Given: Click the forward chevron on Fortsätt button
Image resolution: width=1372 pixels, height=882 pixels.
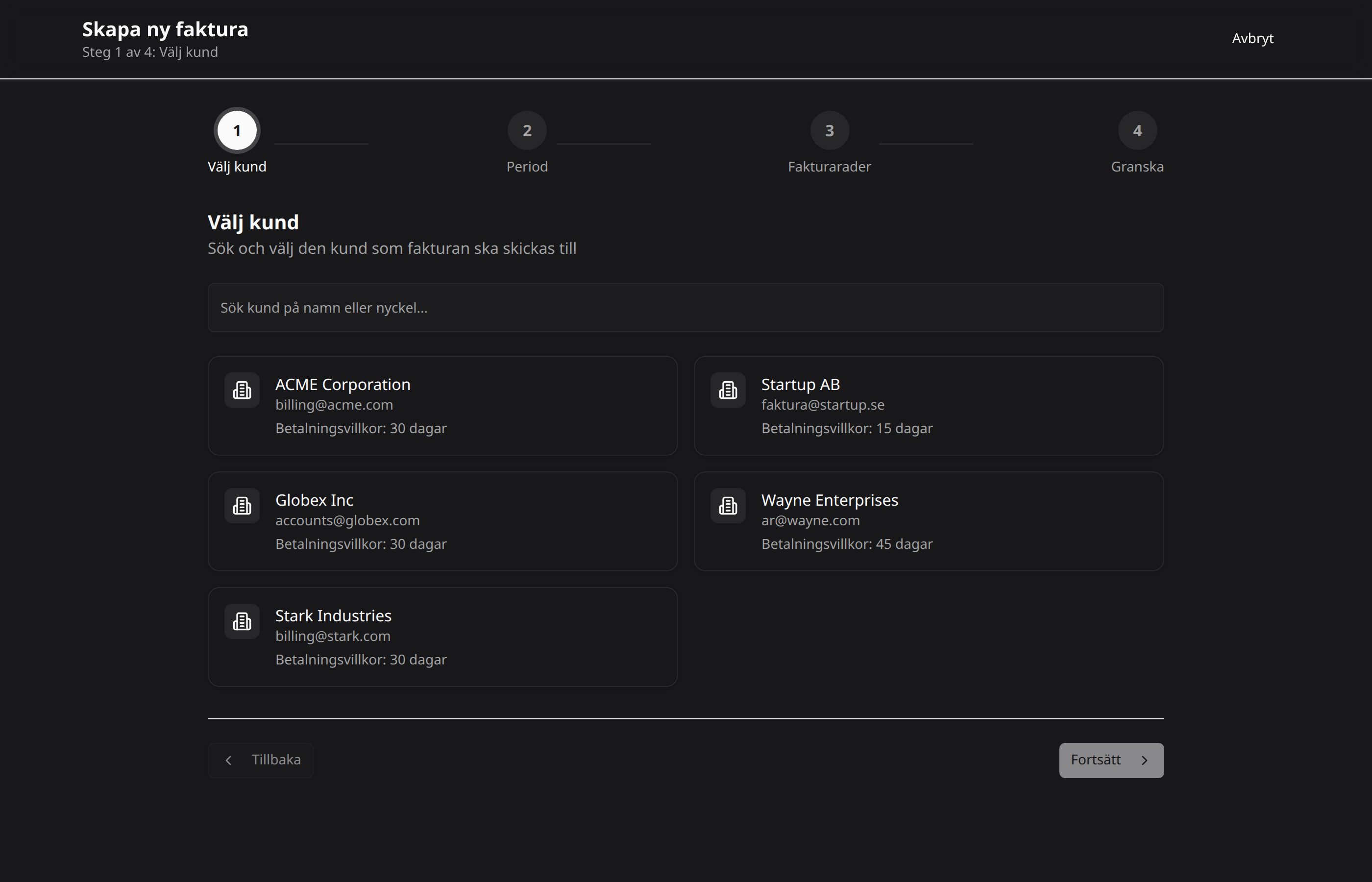Looking at the screenshot, I should (1145, 760).
